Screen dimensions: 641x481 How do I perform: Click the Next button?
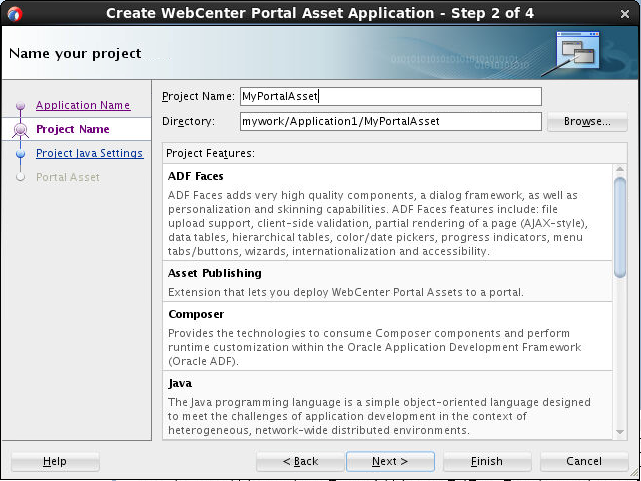point(390,461)
